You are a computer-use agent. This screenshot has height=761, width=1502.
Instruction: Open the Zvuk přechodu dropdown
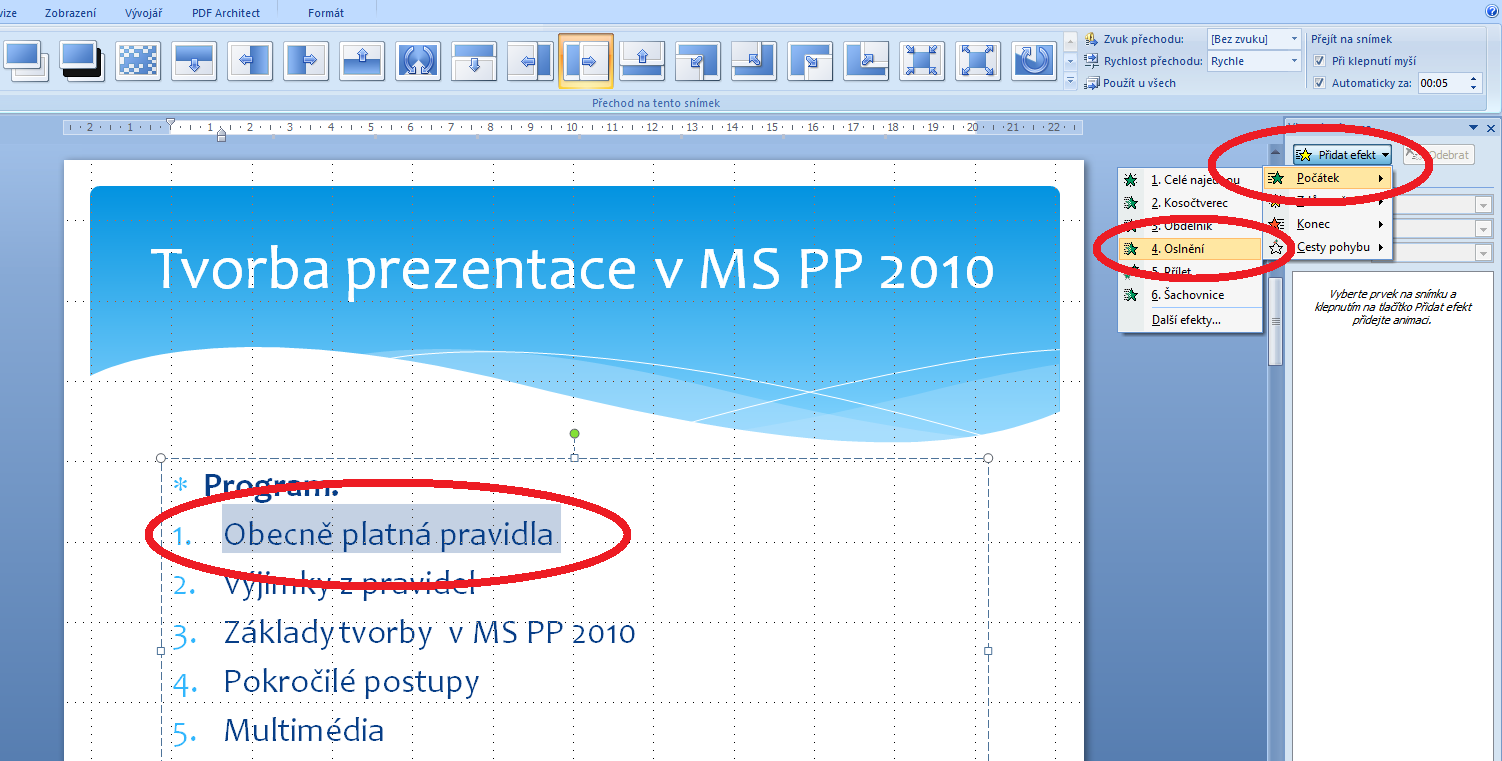[1294, 39]
